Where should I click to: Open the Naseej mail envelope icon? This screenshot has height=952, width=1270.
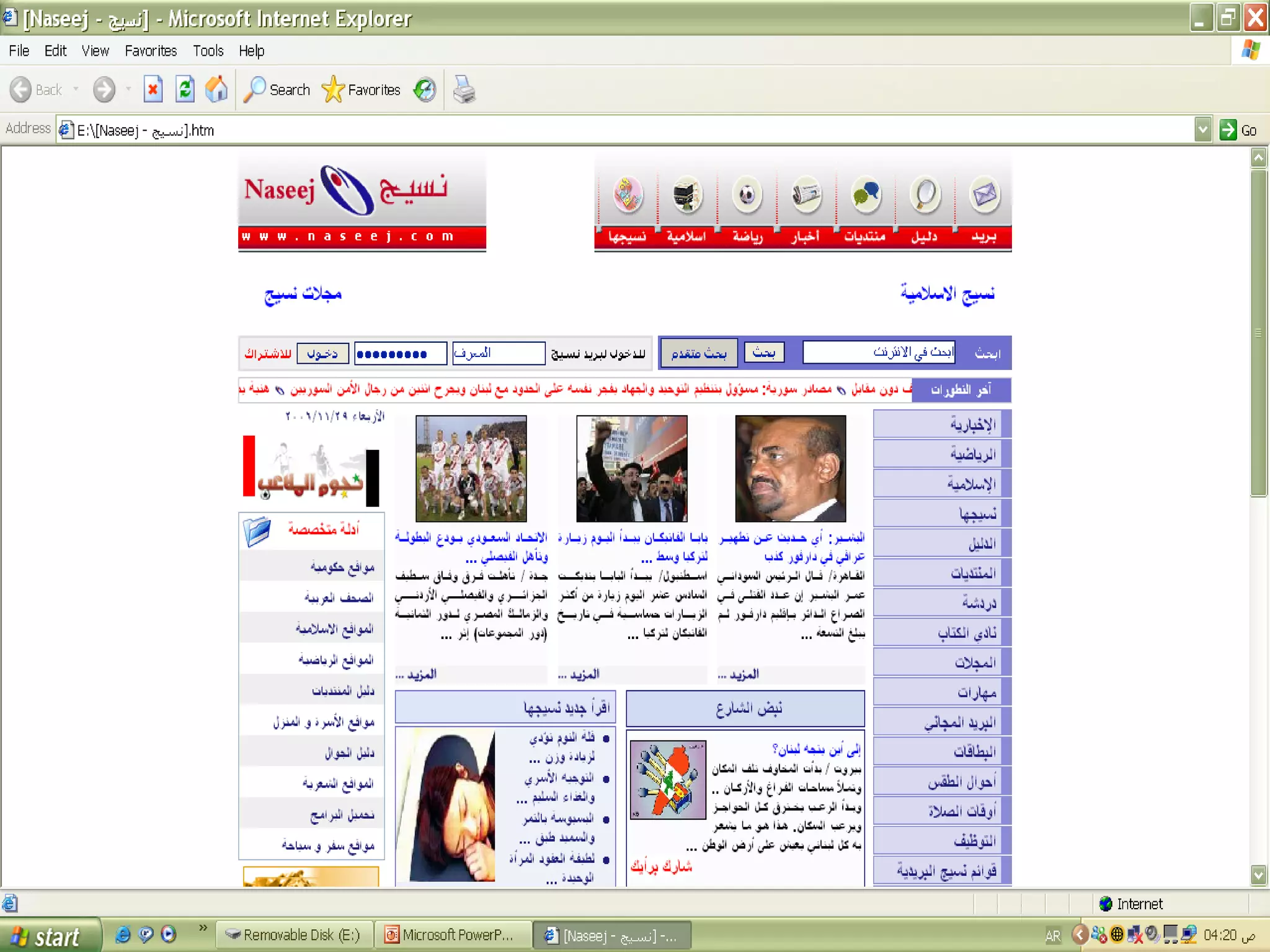coord(984,195)
